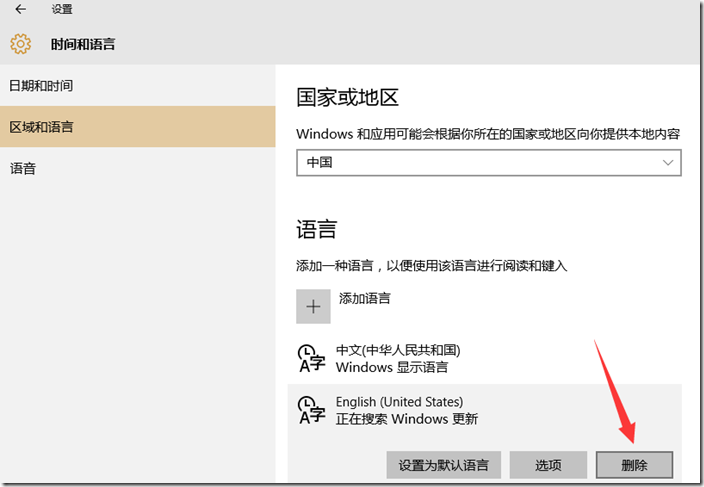Click the 设置为默认语言 button
704x487 pixels.
click(443, 465)
